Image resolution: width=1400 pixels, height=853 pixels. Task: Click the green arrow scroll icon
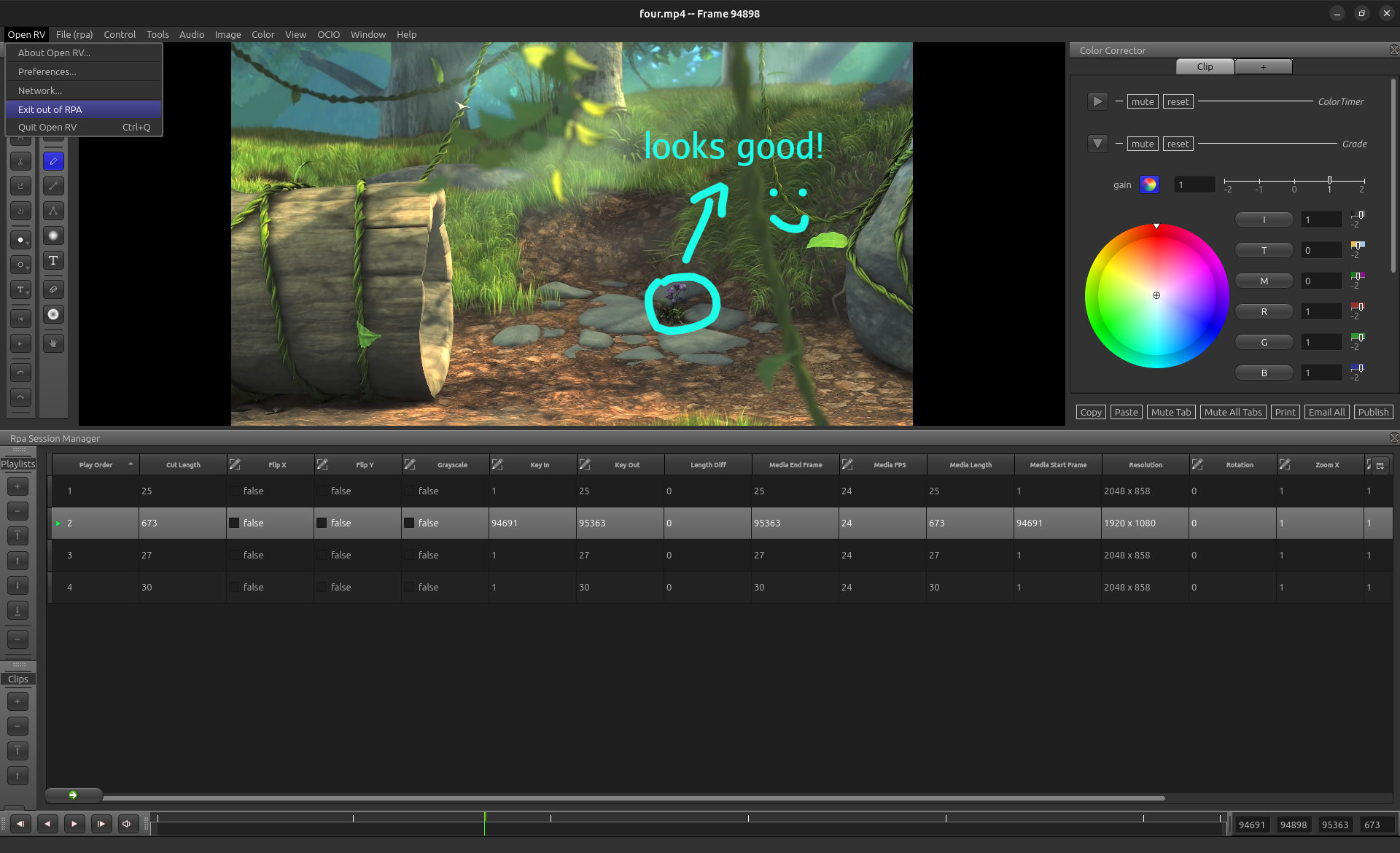[x=73, y=795]
